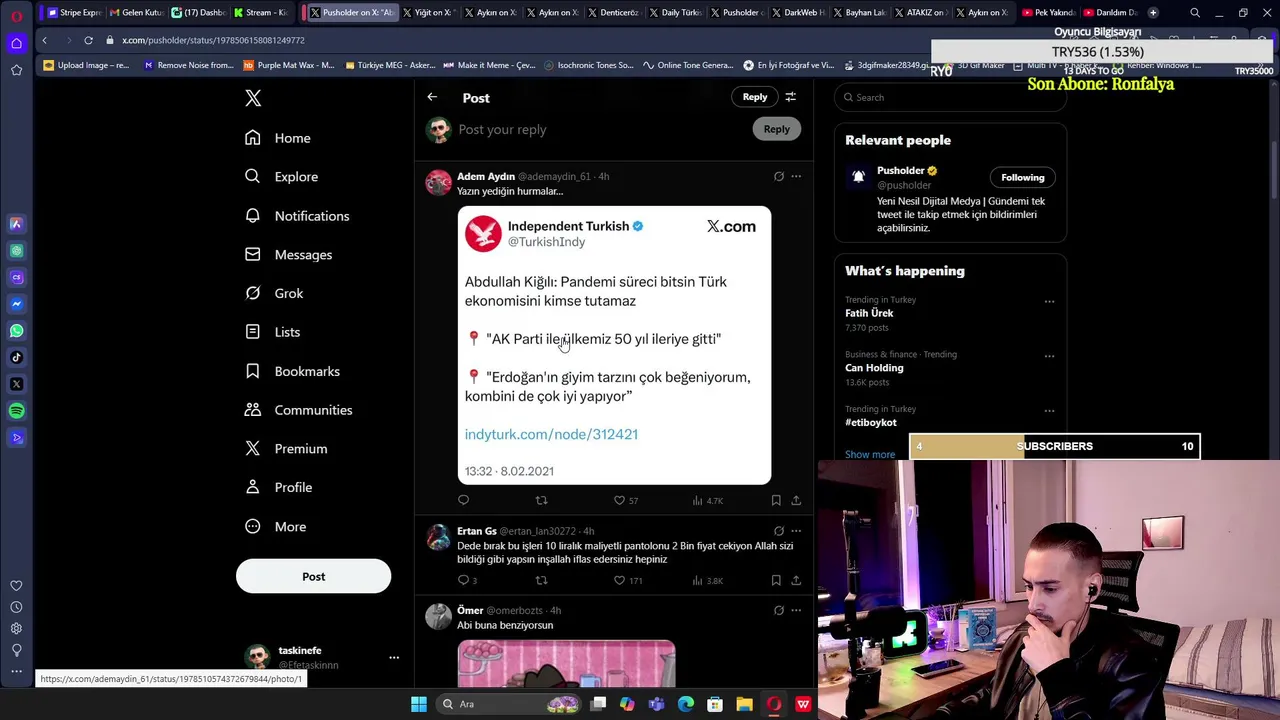This screenshot has width=1280, height=720.
Task: Open the more options menu on Ertan Gs's reply
Action: [796, 531]
